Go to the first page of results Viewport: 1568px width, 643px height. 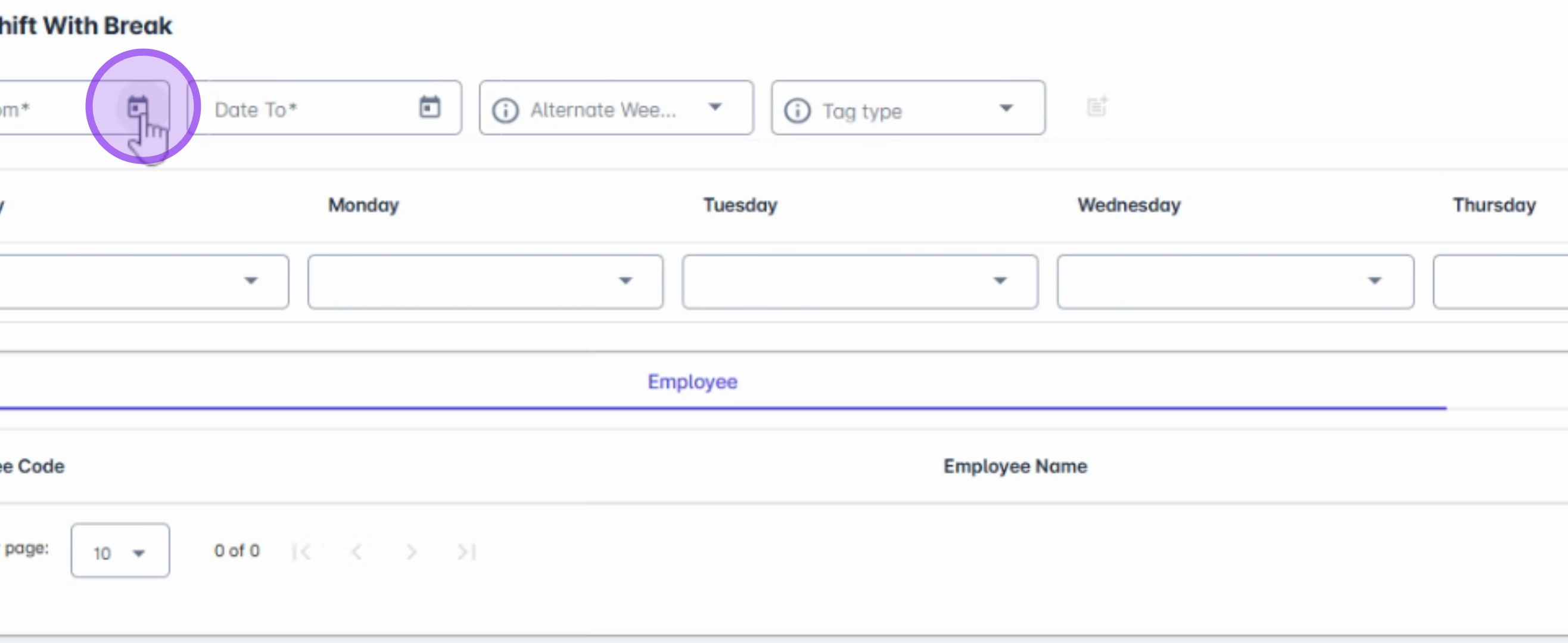[301, 552]
